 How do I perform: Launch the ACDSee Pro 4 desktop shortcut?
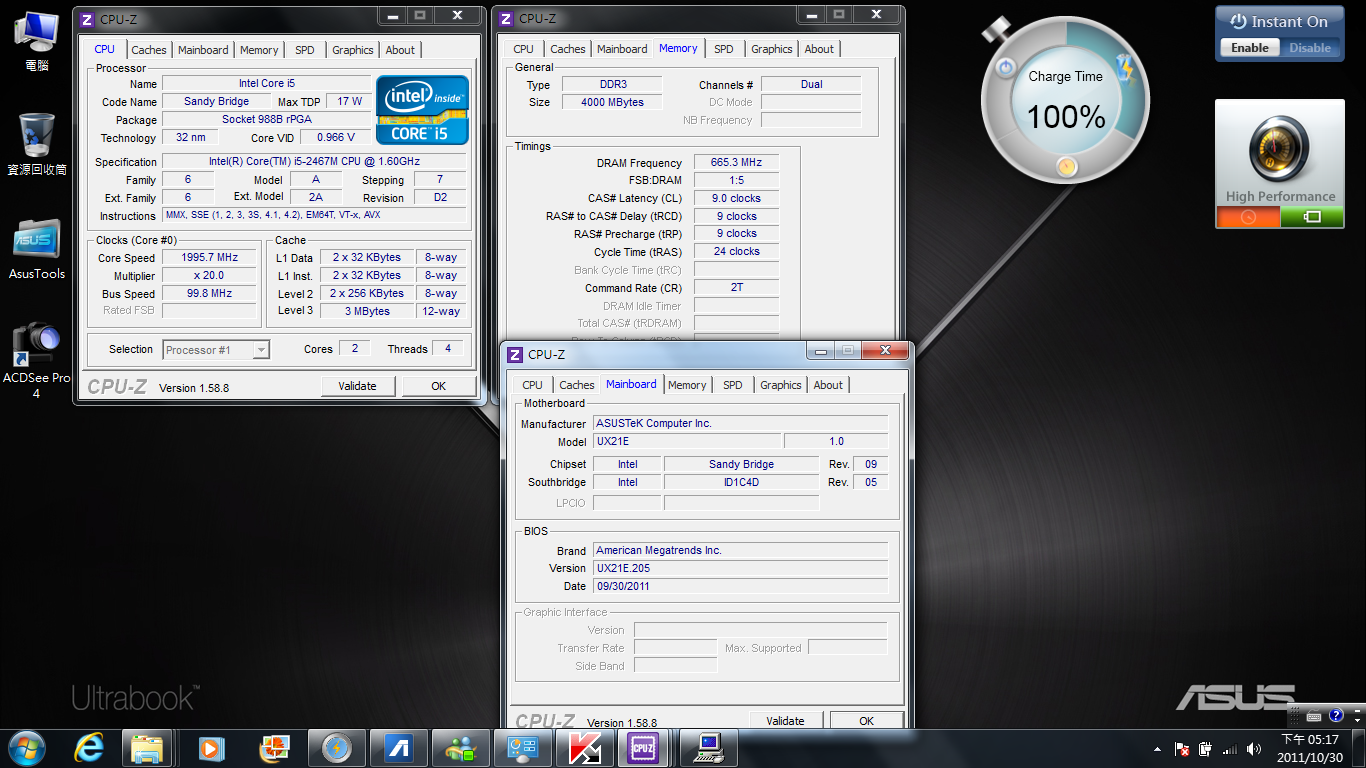tap(37, 358)
